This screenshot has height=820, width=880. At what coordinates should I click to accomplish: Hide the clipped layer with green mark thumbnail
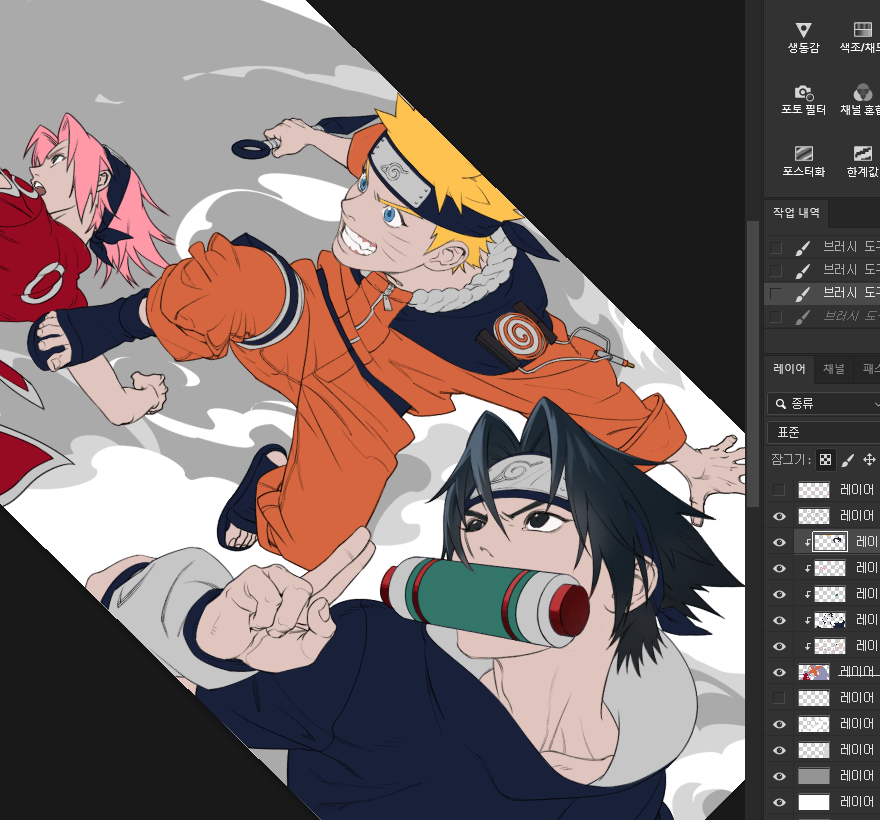click(x=779, y=594)
